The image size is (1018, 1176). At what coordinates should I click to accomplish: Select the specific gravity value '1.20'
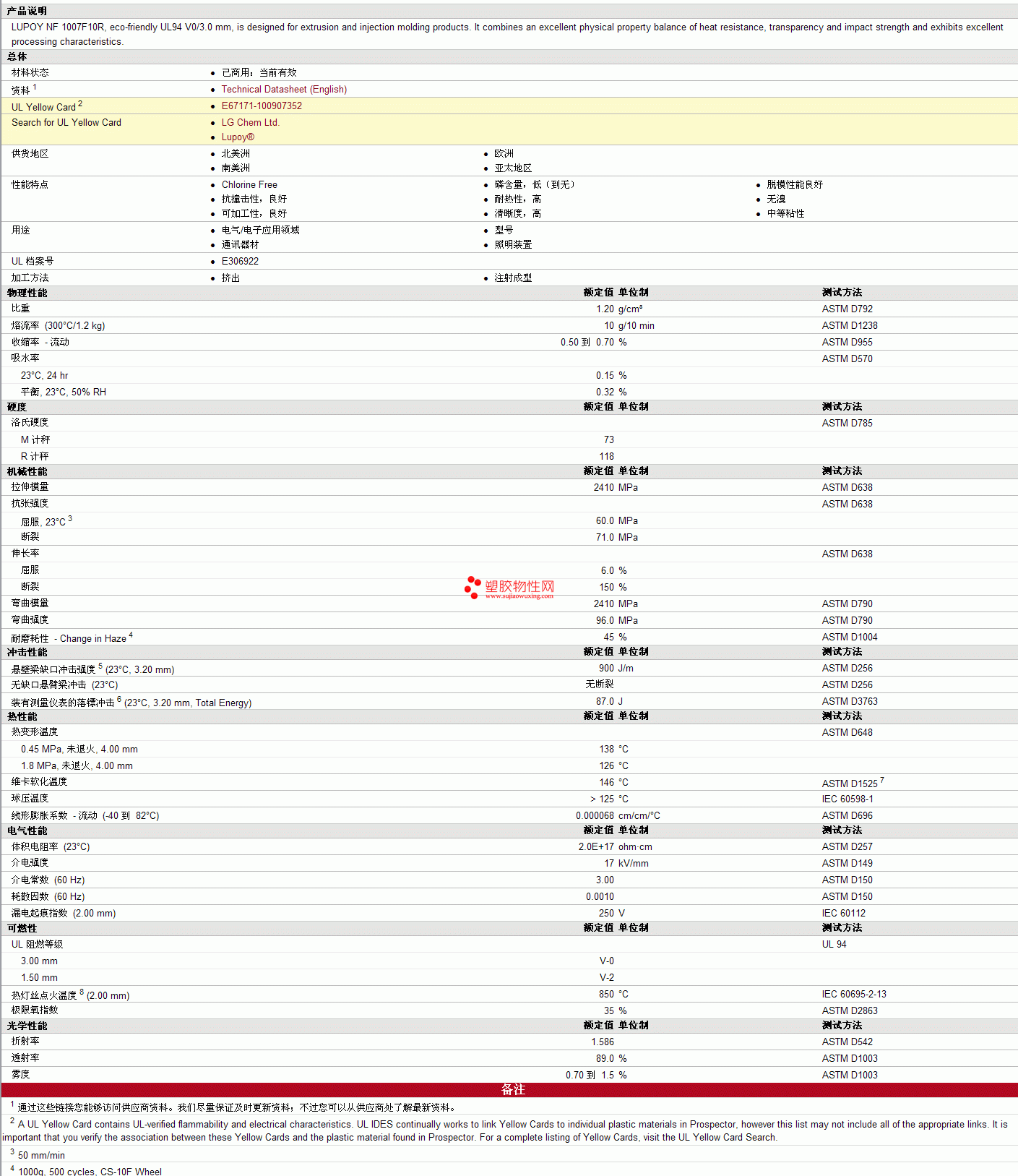(x=605, y=309)
